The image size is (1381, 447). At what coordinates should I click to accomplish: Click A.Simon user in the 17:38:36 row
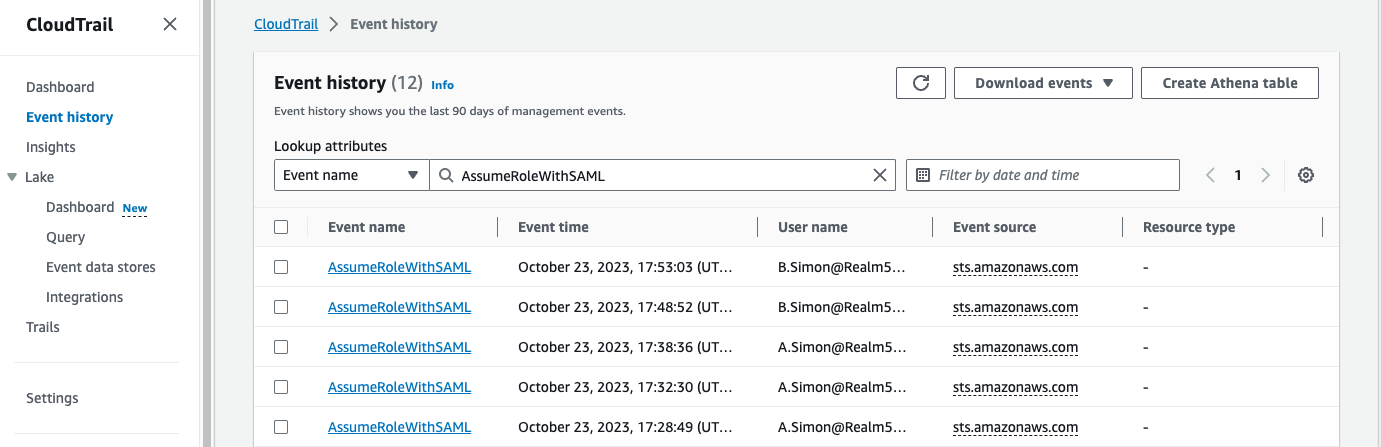click(842, 347)
